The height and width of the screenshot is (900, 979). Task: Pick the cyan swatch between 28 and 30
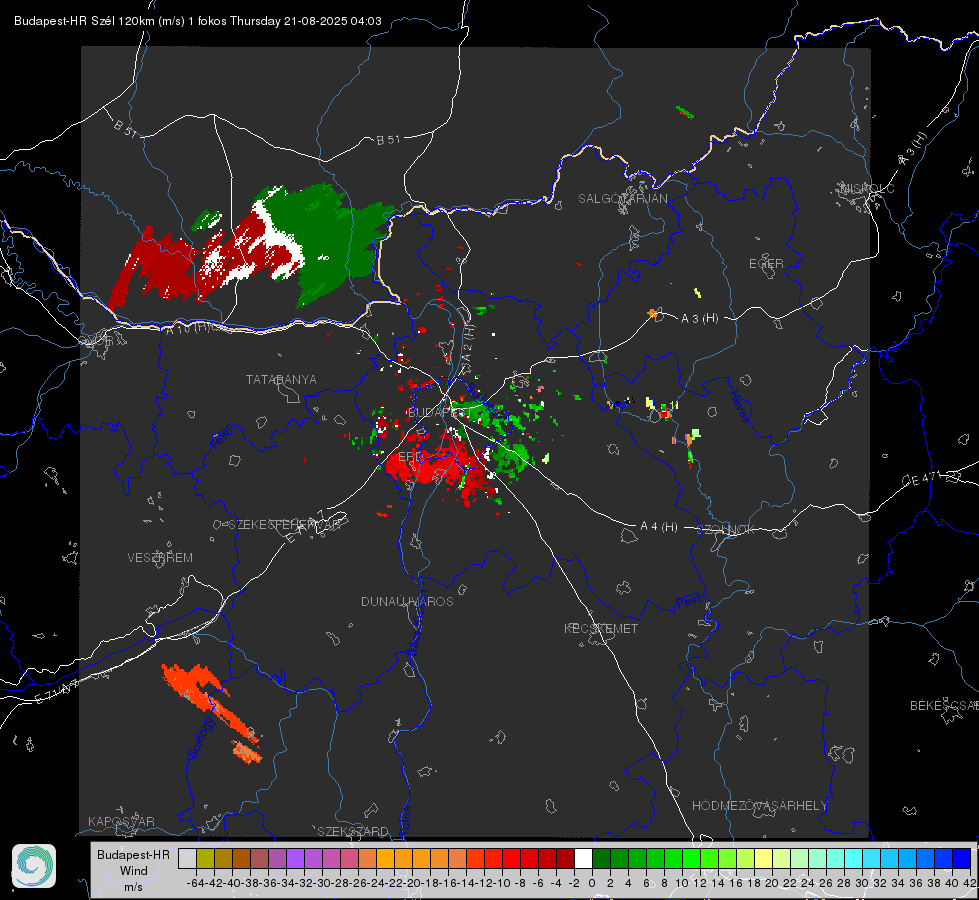tap(853, 859)
